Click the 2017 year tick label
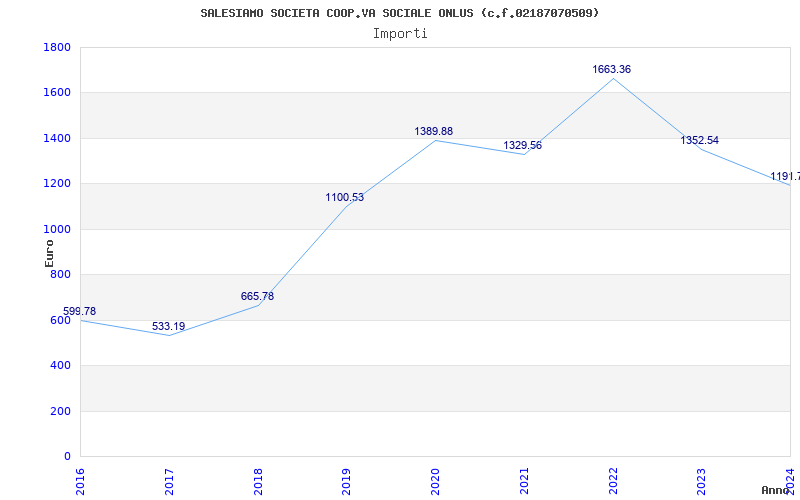Image resolution: width=800 pixels, height=500 pixels. (x=169, y=481)
